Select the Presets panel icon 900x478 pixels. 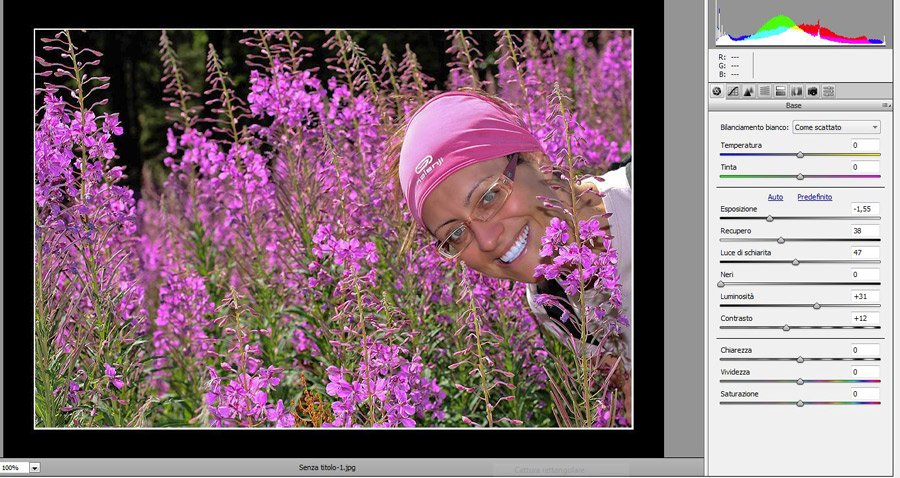829,91
